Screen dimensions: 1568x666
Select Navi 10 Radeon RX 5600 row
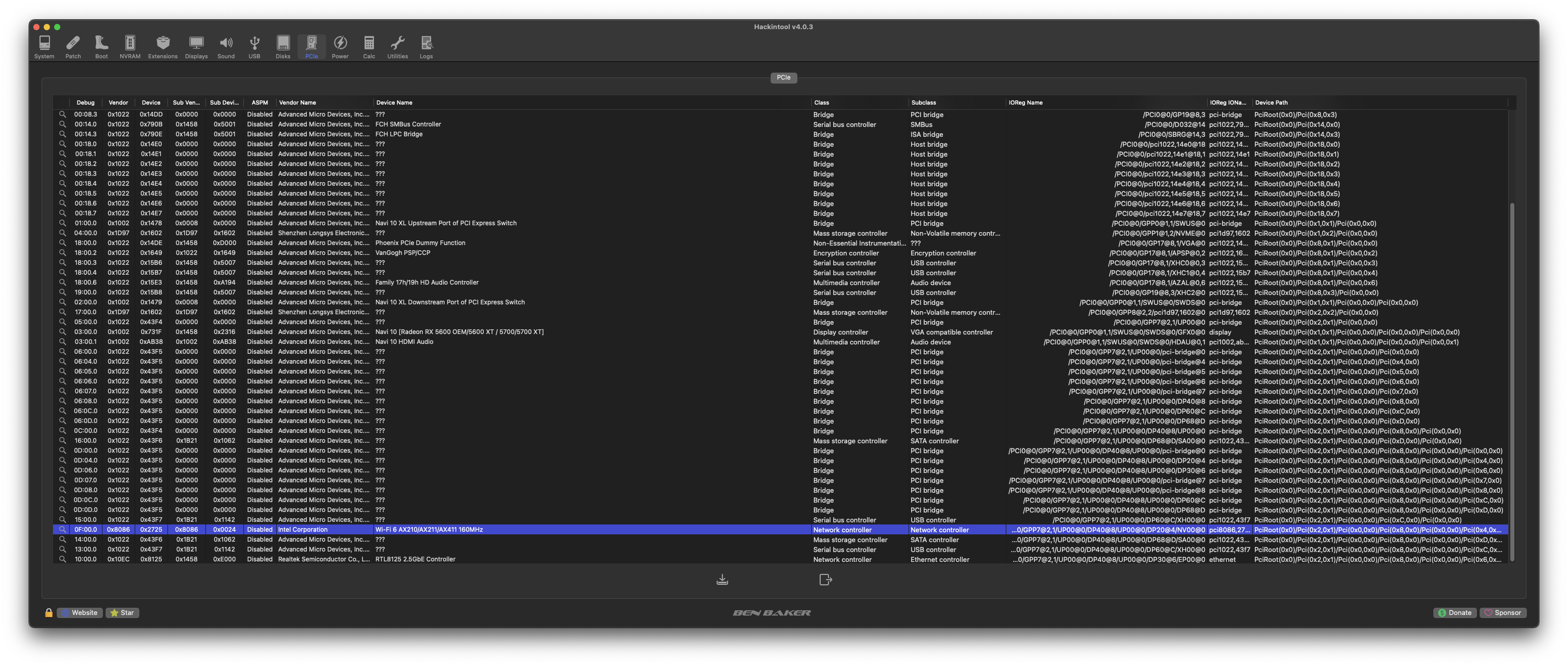pyautogui.click(x=780, y=332)
